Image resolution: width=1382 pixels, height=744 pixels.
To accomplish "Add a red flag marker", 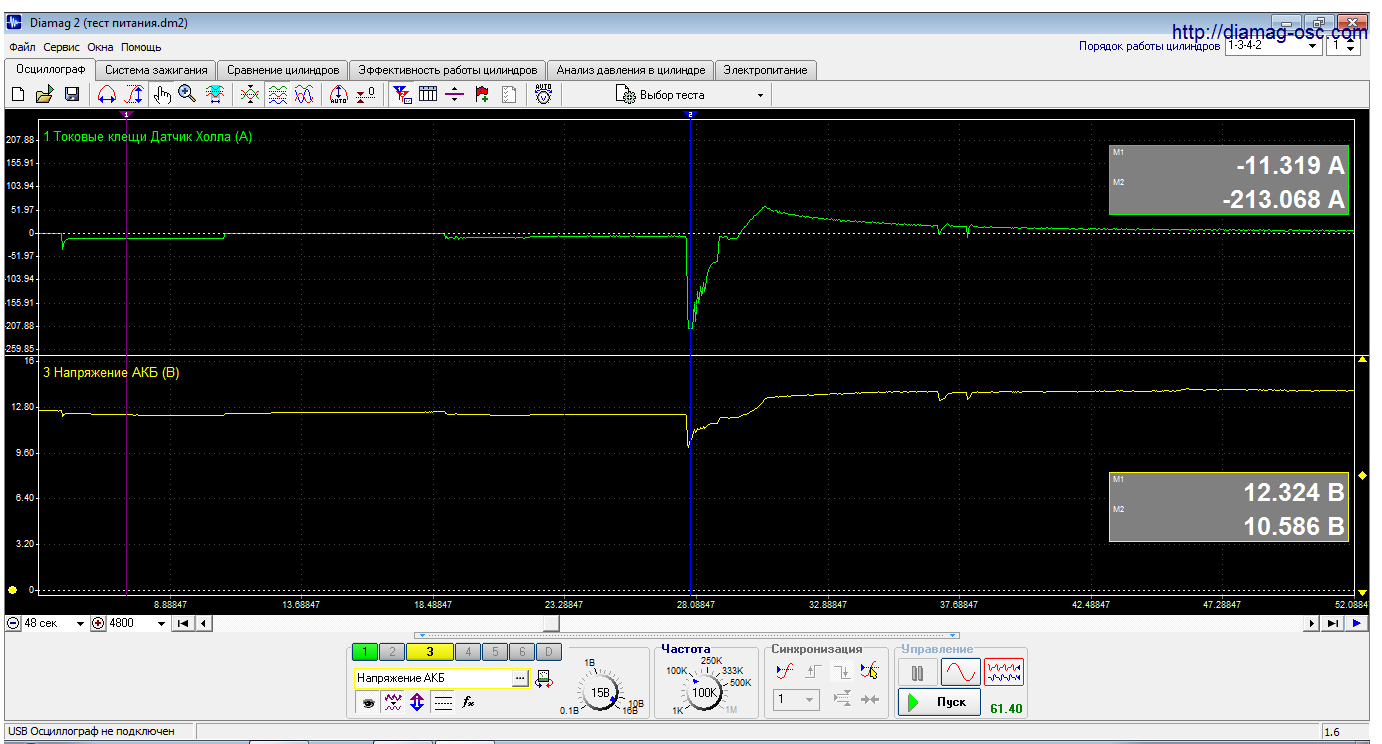I will click(x=482, y=94).
